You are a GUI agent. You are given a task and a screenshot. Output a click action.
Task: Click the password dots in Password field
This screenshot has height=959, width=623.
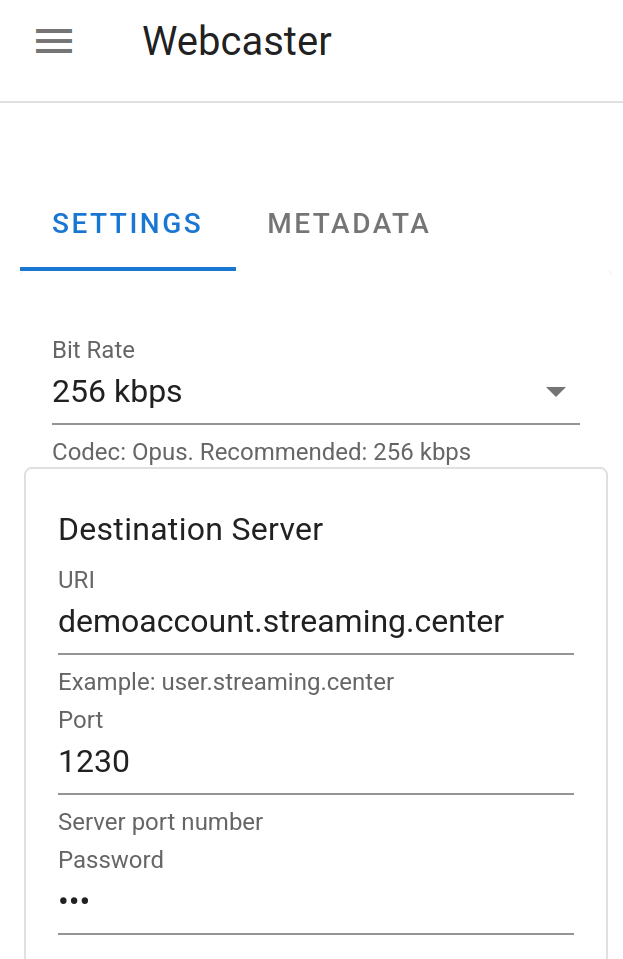[x=74, y=902]
